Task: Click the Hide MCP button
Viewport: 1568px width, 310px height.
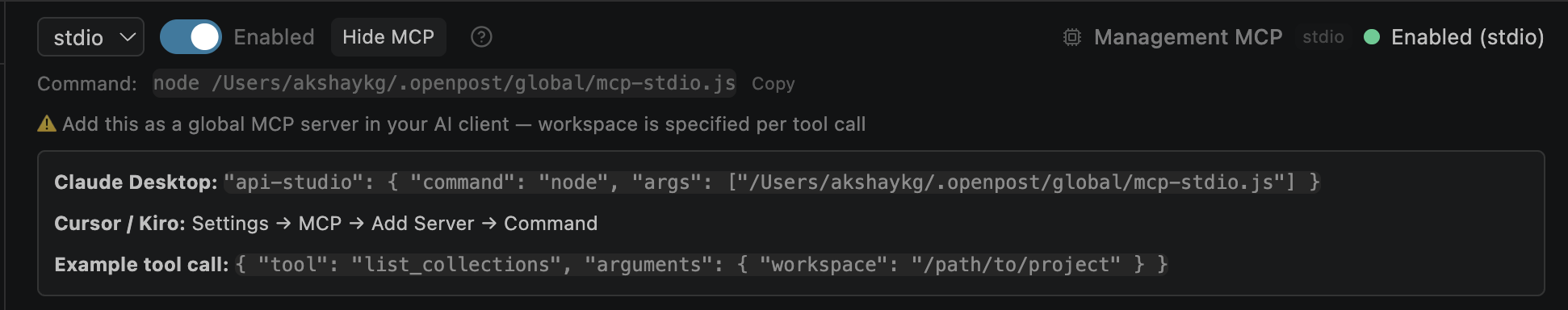Action: (x=388, y=37)
